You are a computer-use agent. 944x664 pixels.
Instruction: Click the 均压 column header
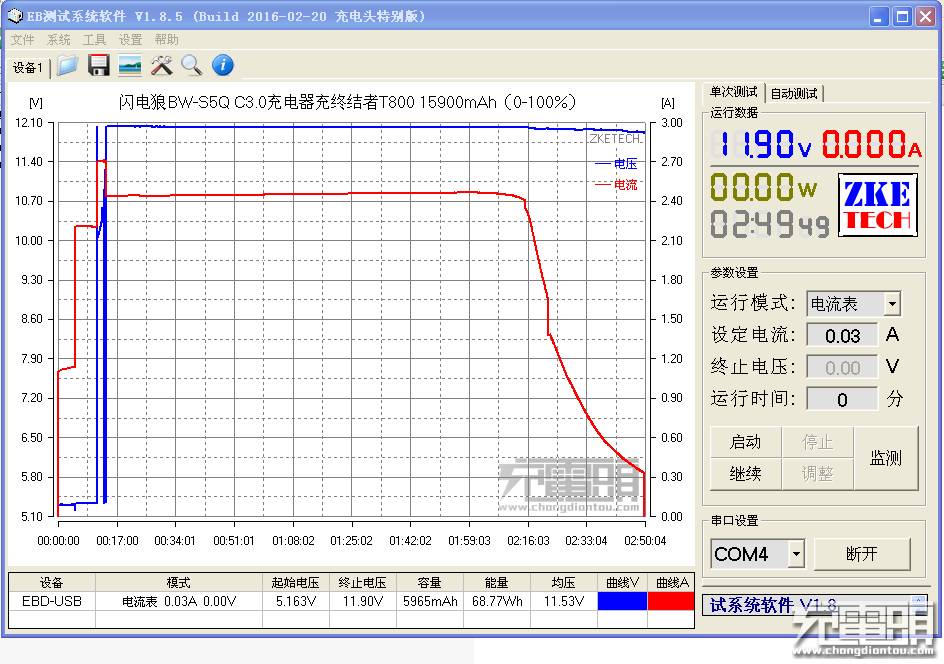click(x=564, y=583)
